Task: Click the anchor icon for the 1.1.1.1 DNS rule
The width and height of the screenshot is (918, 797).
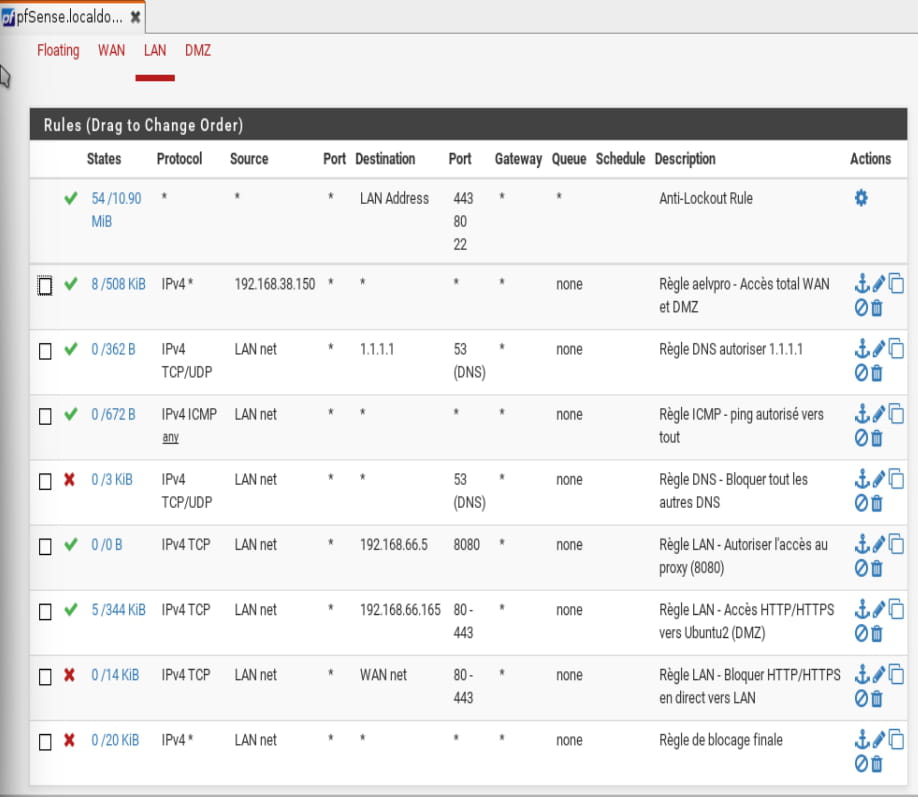Action: [x=862, y=349]
